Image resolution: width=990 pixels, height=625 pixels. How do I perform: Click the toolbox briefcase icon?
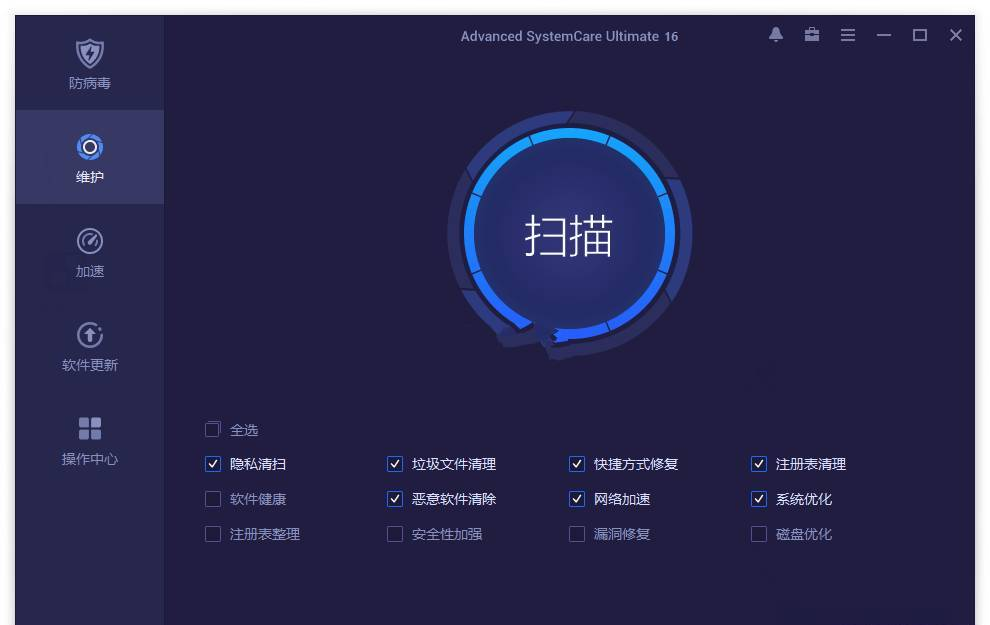tap(812, 35)
